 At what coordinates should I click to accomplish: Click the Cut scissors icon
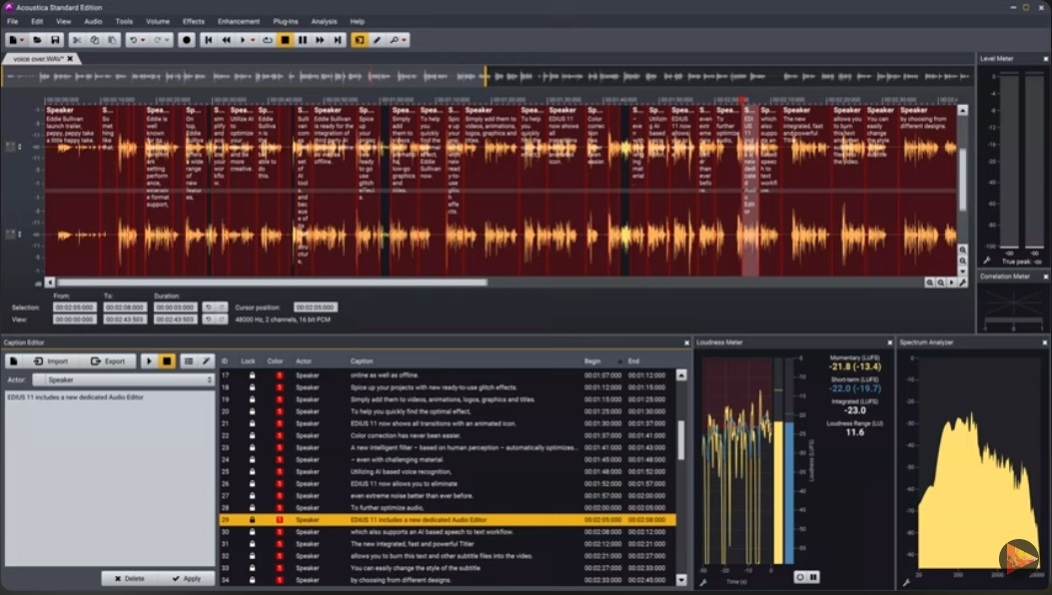[x=76, y=40]
